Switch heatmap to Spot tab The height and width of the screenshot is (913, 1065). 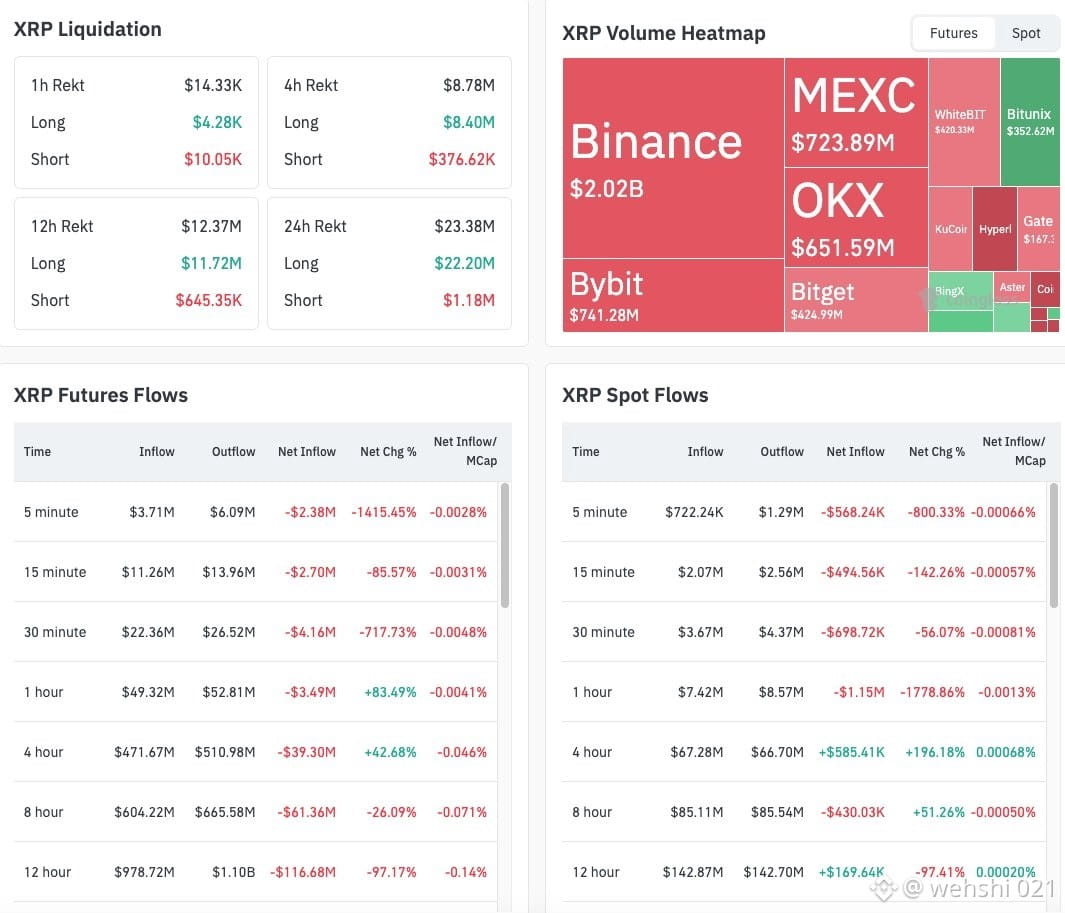coord(1026,33)
